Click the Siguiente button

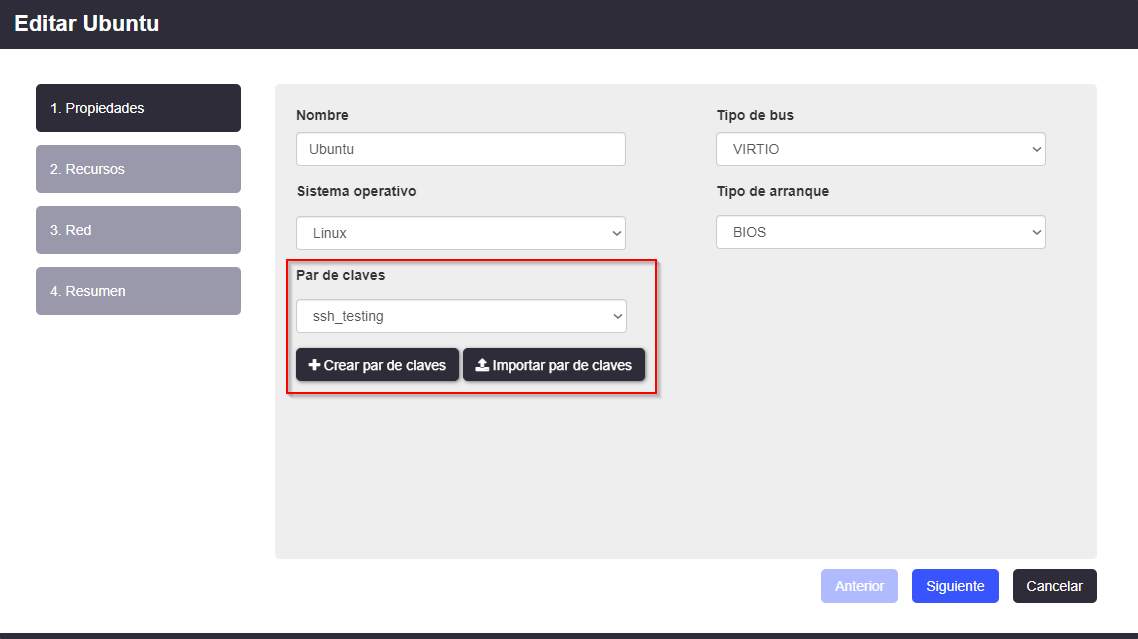[x=955, y=586]
